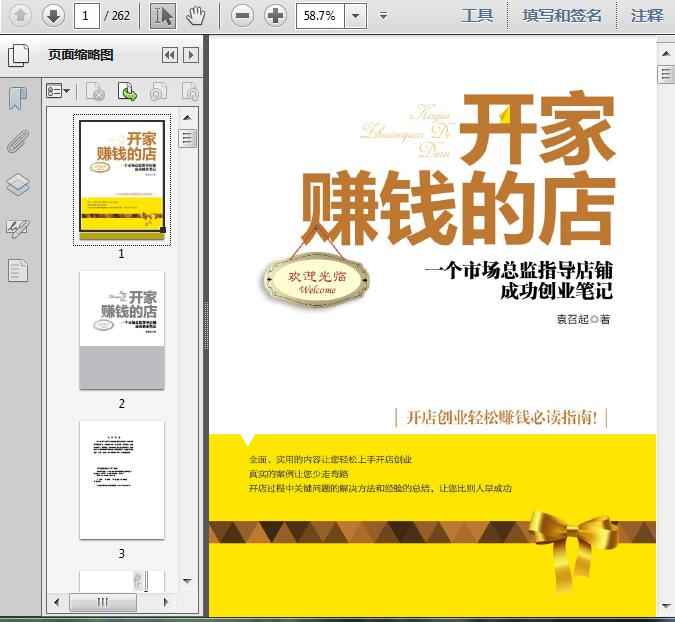
Task: Toggle the text selection cursor tool
Action: pos(163,15)
